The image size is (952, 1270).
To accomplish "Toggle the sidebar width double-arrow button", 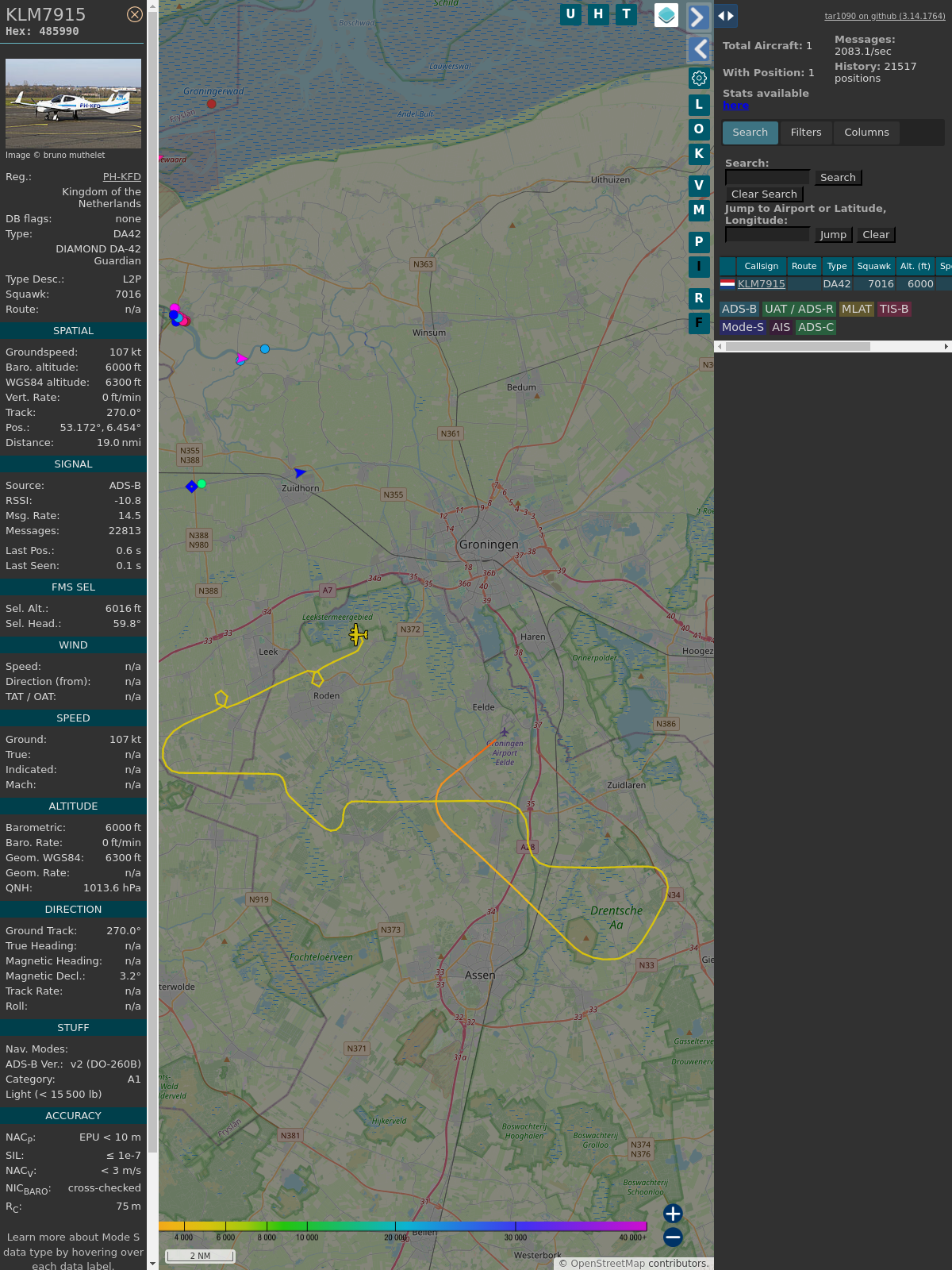I will click(726, 16).
